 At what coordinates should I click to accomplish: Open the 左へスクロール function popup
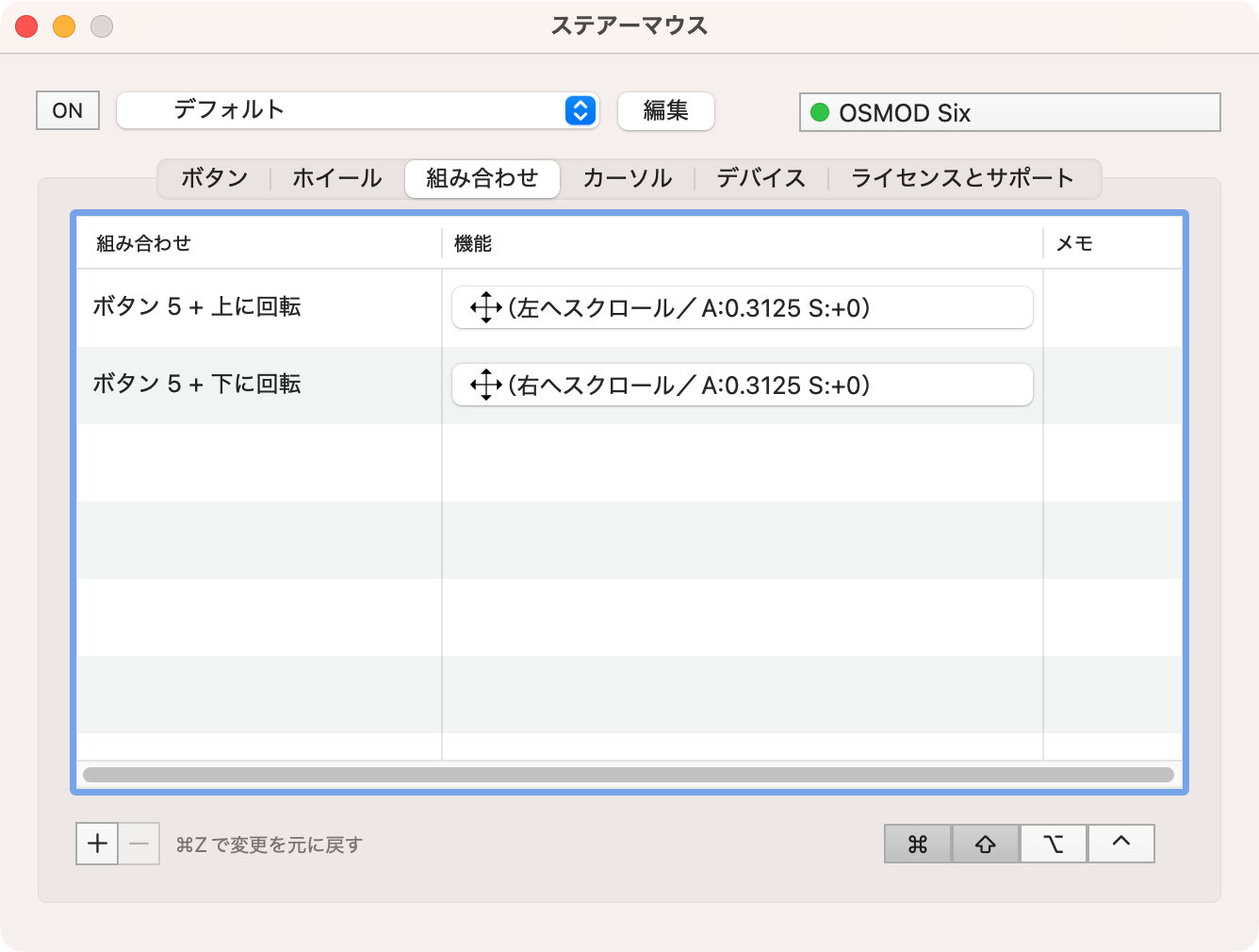coord(743,307)
